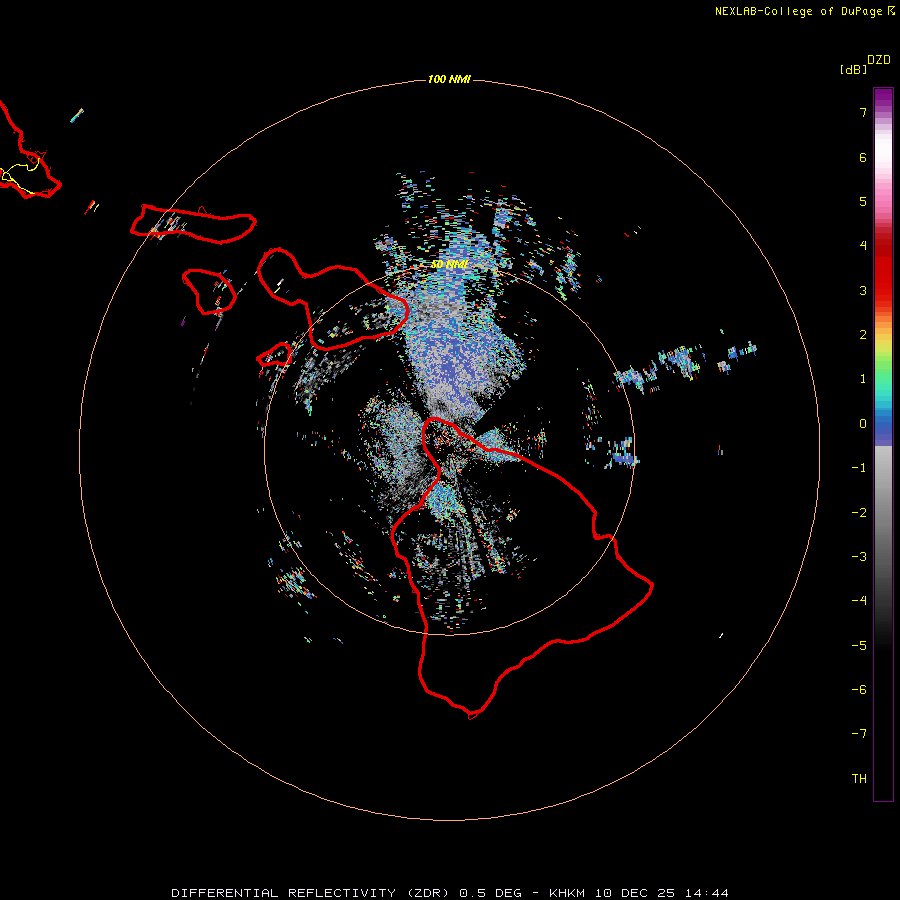Click the 1 value on color scale
The width and height of the screenshot is (900, 900).
pos(863,379)
